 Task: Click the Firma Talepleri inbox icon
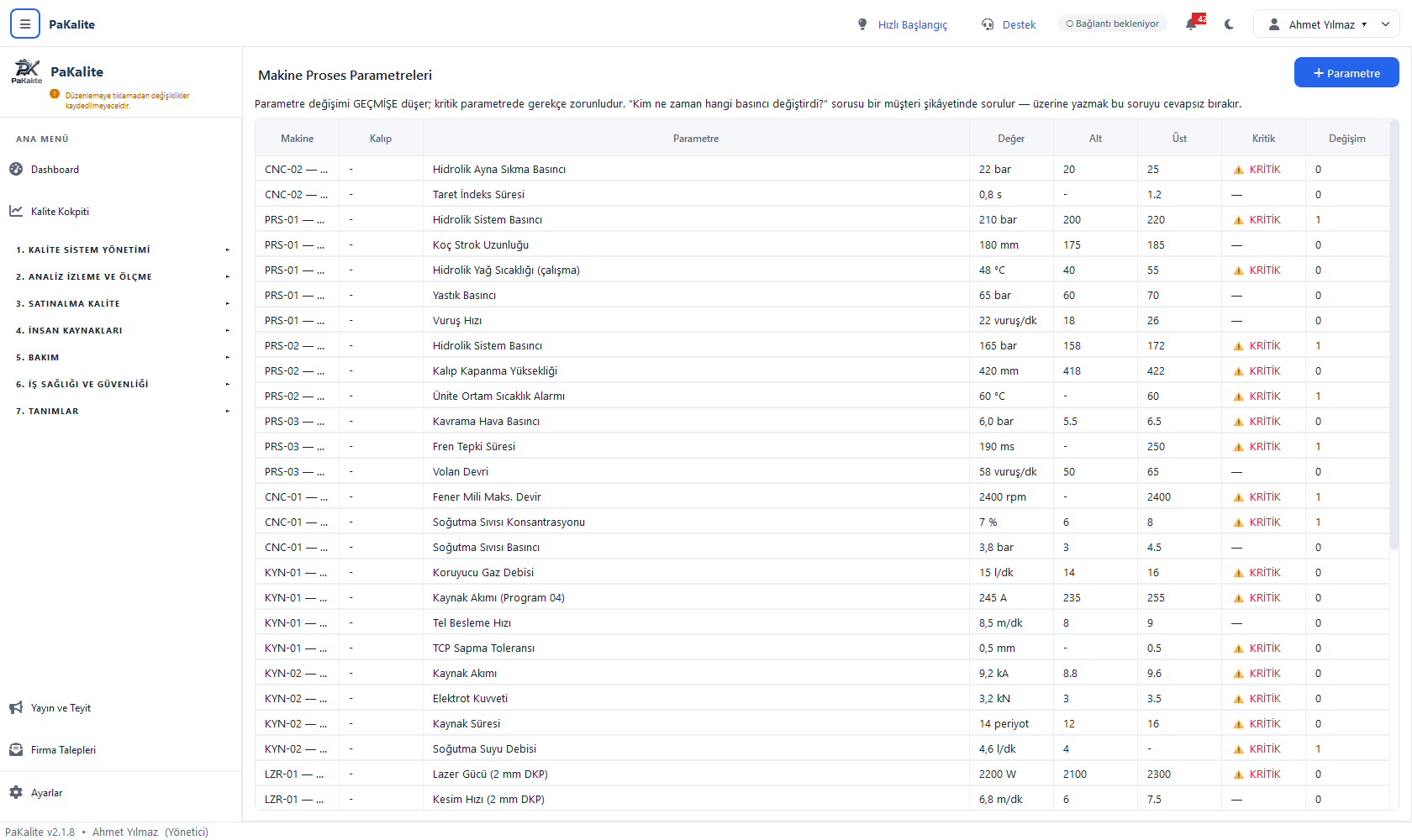click(16, 749)
